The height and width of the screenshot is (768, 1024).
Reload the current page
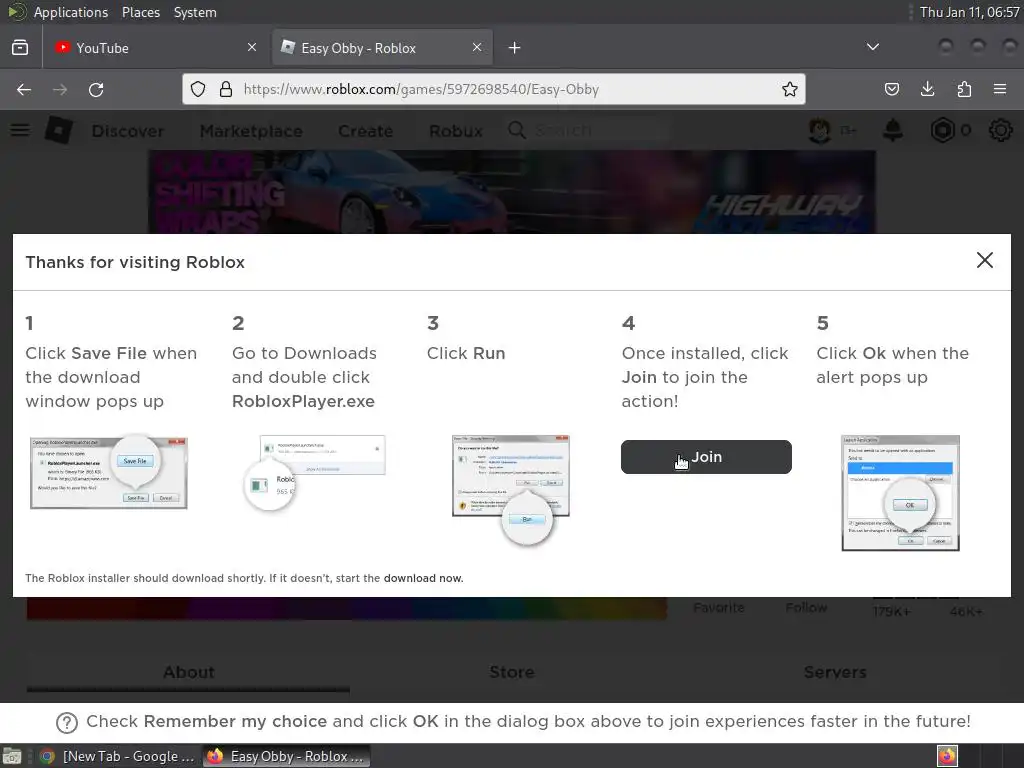96,89
